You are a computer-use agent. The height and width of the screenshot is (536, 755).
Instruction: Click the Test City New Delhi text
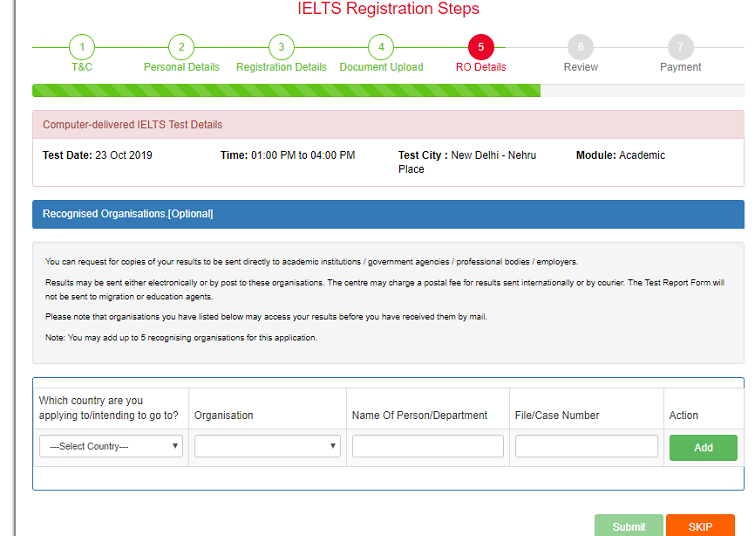click(467, 162)
